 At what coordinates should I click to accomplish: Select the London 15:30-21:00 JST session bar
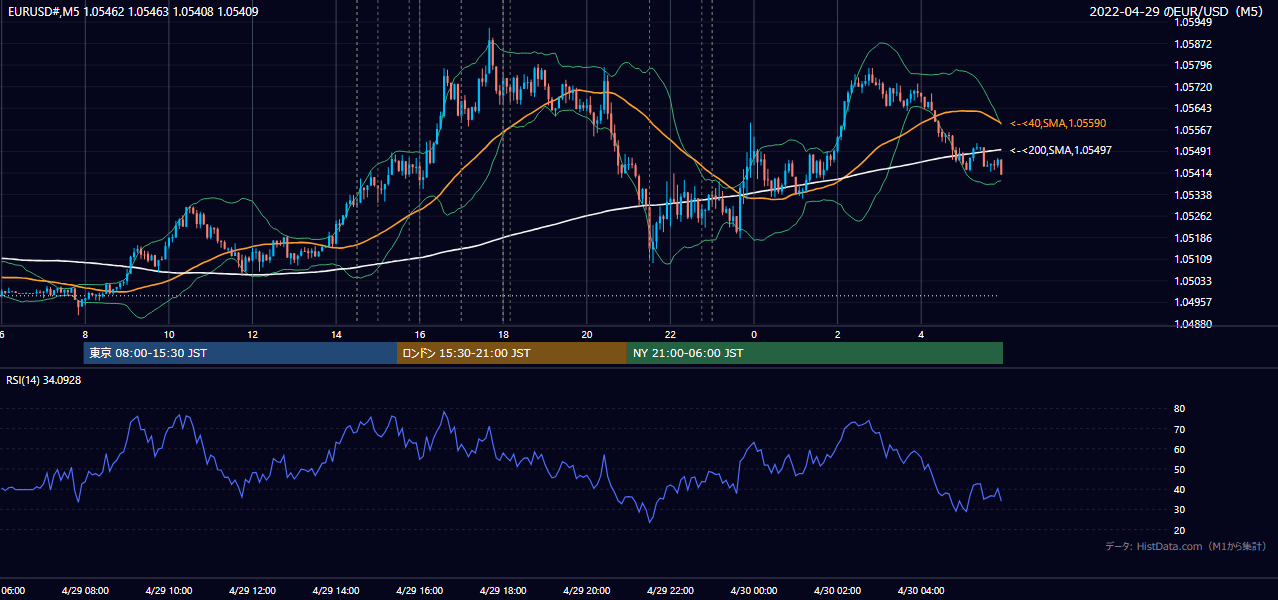[512, 353]
